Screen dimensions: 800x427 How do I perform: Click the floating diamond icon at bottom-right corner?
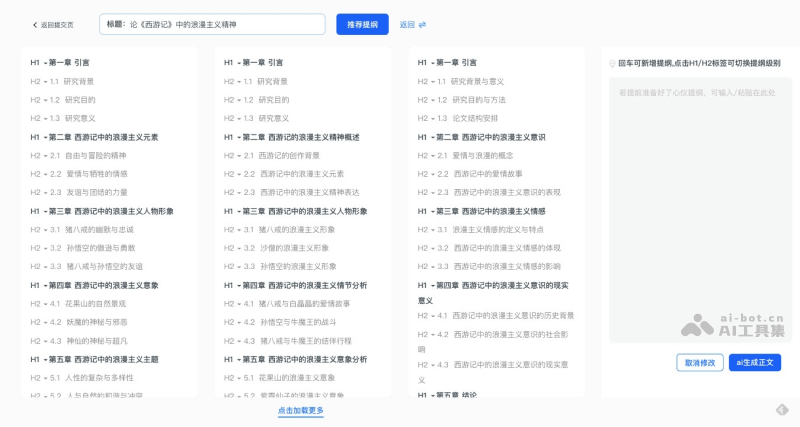(783, 410)
